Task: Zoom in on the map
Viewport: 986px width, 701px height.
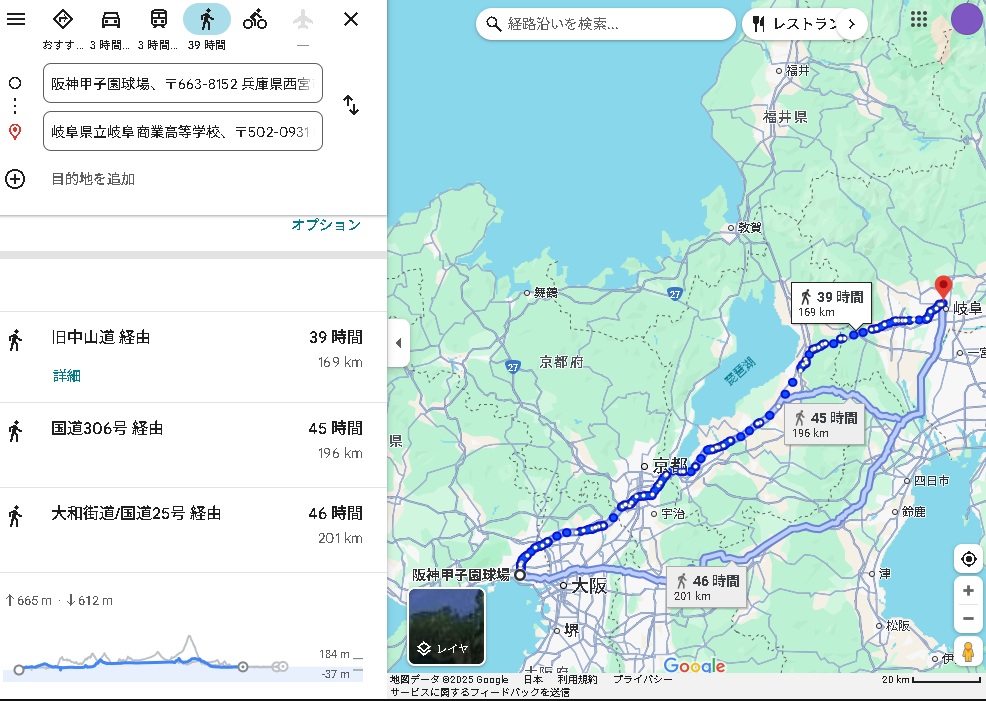Action: pyautogui.click(x=968, y=590)
